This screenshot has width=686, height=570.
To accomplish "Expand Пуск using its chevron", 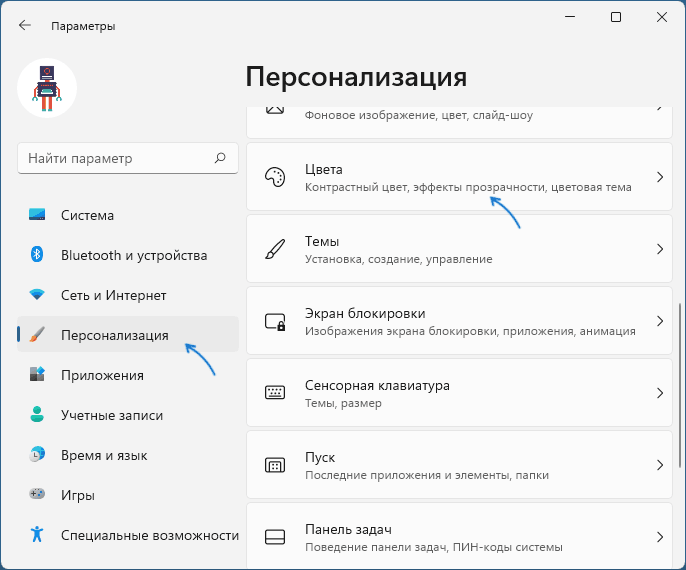I will (x=660, y=465).
